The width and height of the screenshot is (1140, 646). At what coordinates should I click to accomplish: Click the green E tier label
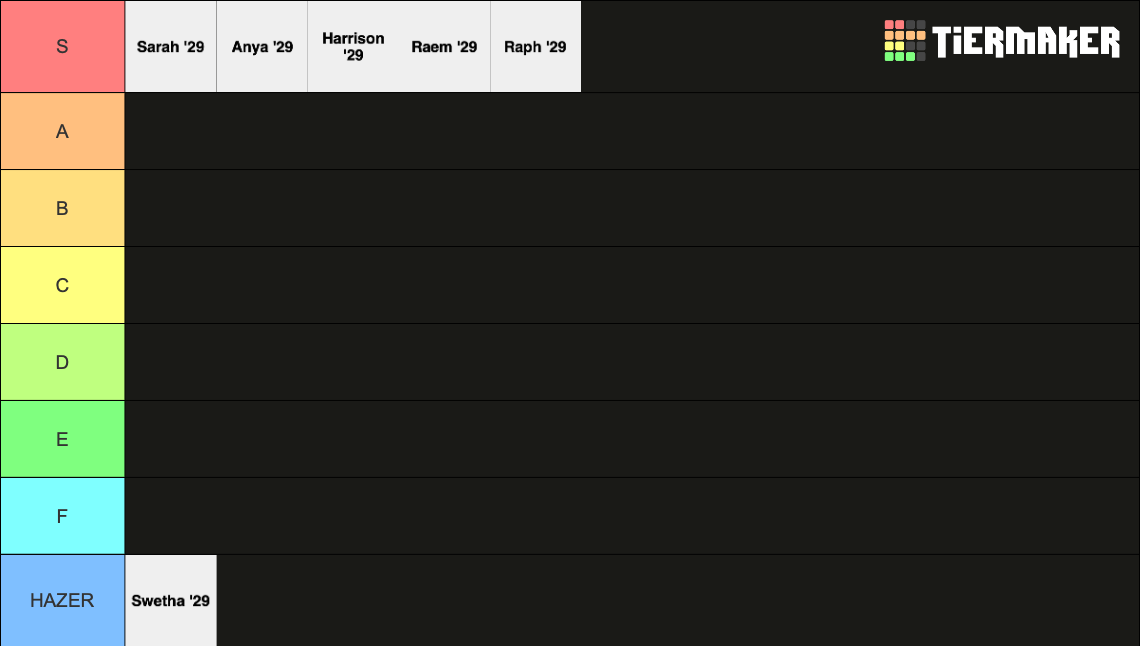(63, 439)
